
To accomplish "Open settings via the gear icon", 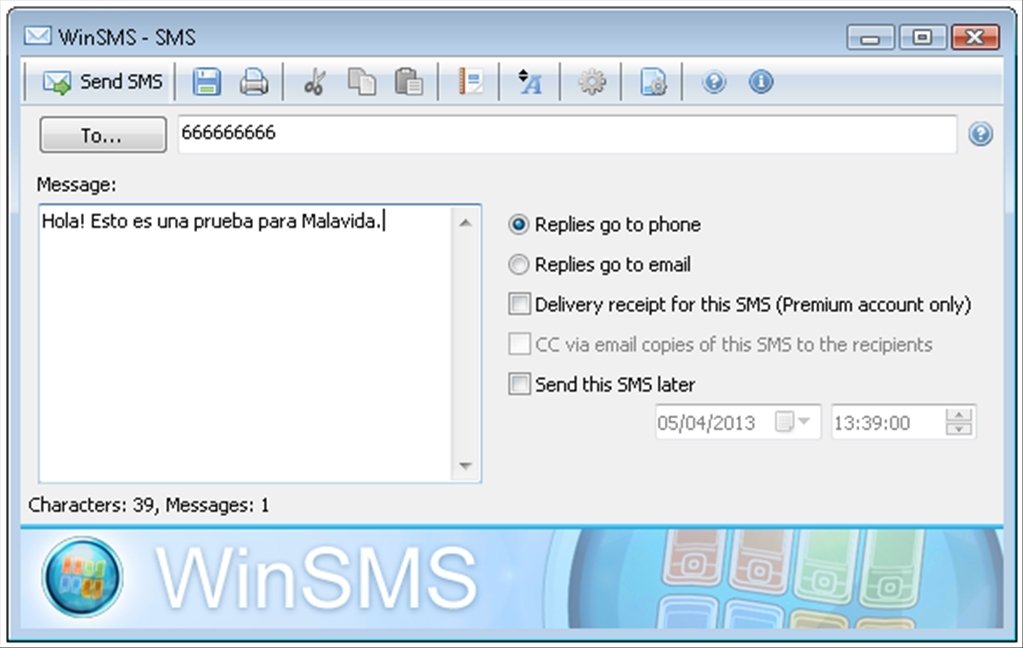I will pos(592,82).
